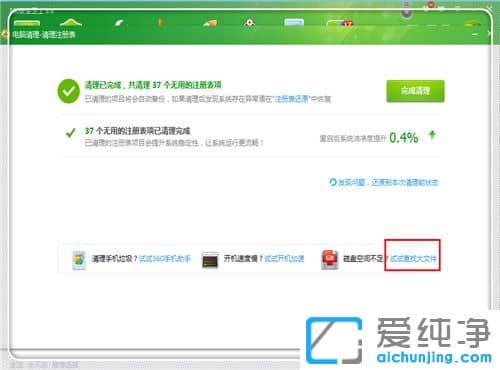500x370 pixels.
Task: Minimize the 清理注册表 window
Action: 475,34
